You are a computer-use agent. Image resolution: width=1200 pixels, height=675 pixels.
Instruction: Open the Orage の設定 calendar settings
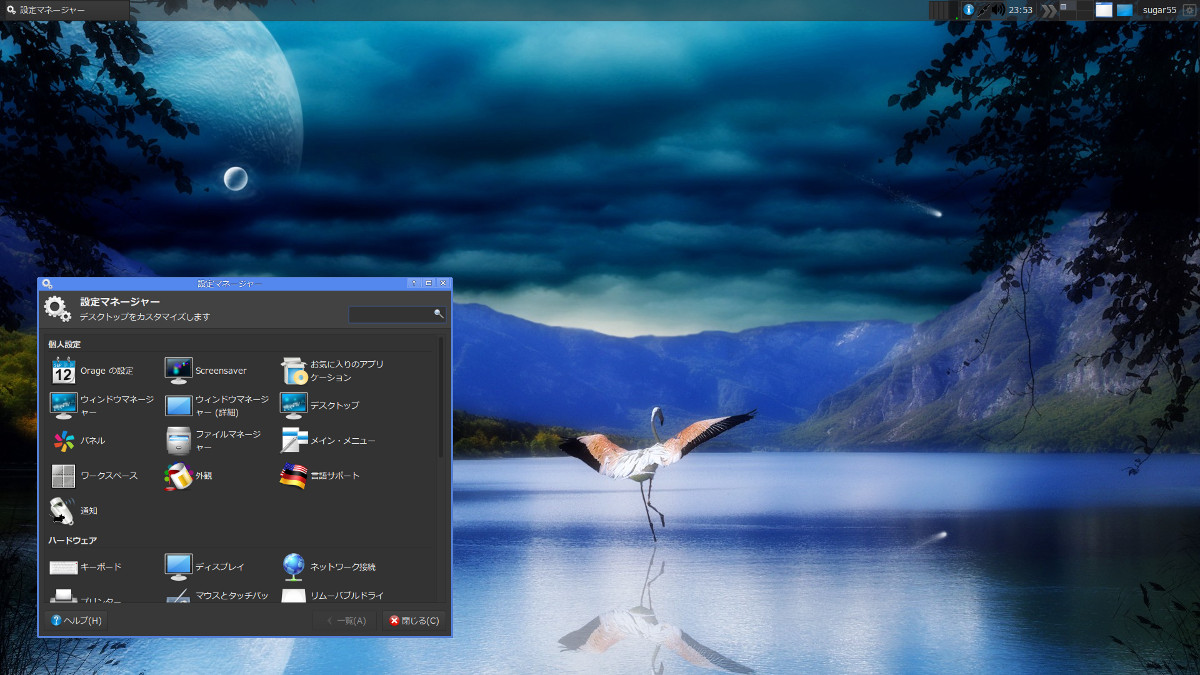(x=92, y=371)
